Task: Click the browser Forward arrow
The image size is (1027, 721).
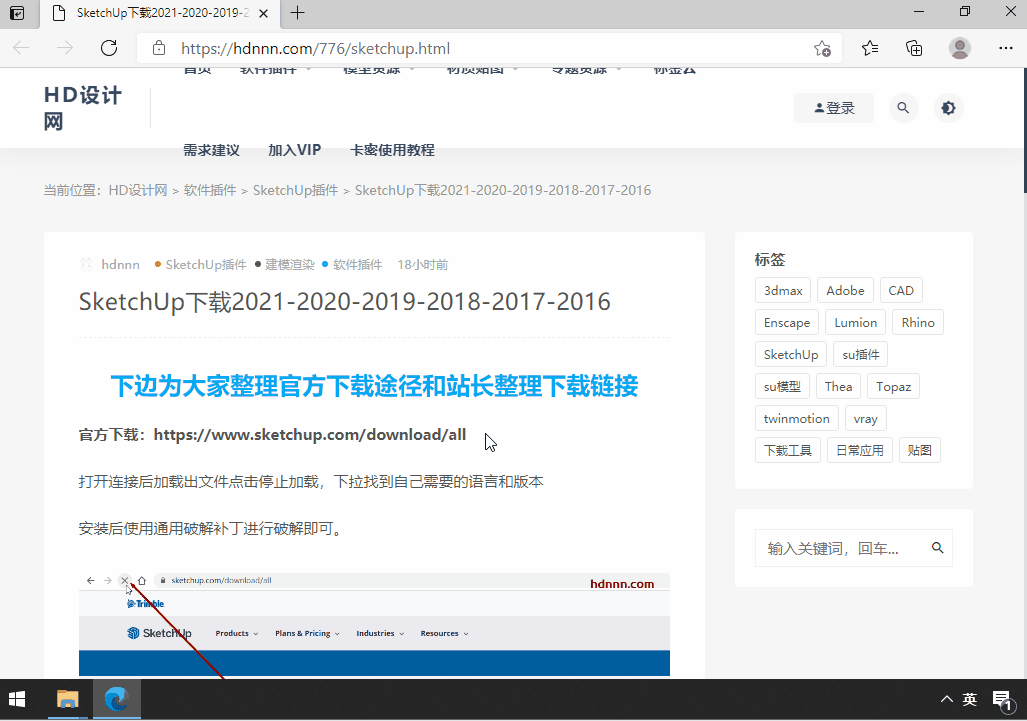Action: pos(65,48)
